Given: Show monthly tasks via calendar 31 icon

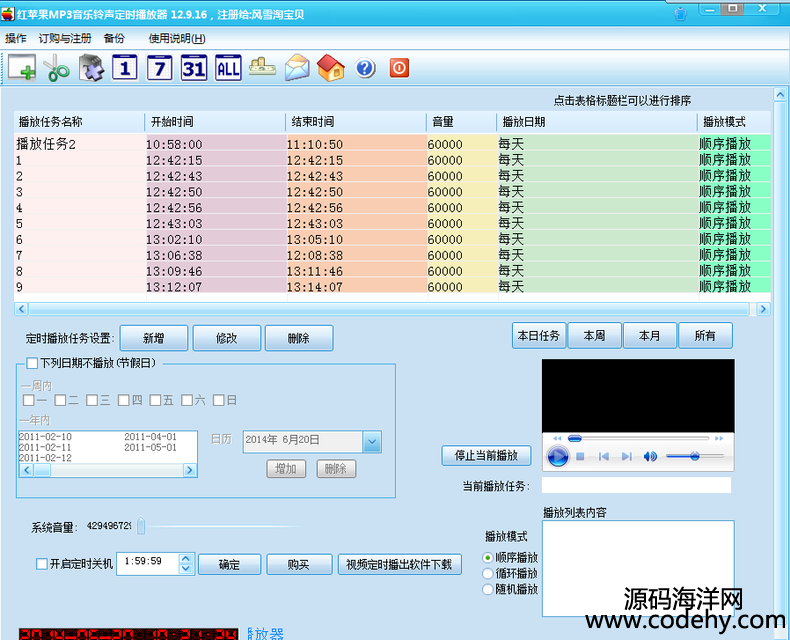Looking at the screenshot, I should (x=193, y=68).
